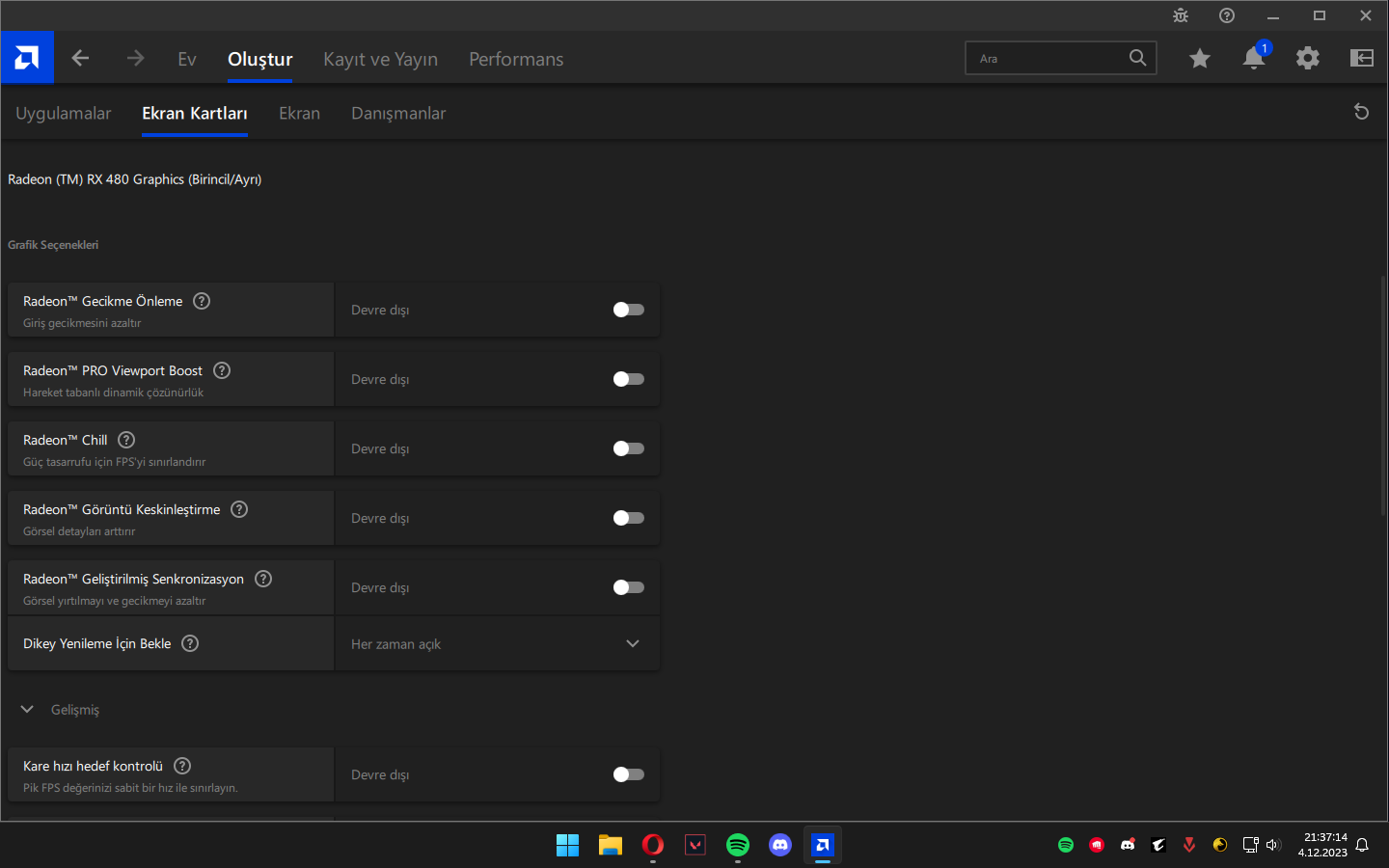This screenshot has height=868, width=1389.
Task: Open Spotify from taskbar
Action: [x=738, y=845]
